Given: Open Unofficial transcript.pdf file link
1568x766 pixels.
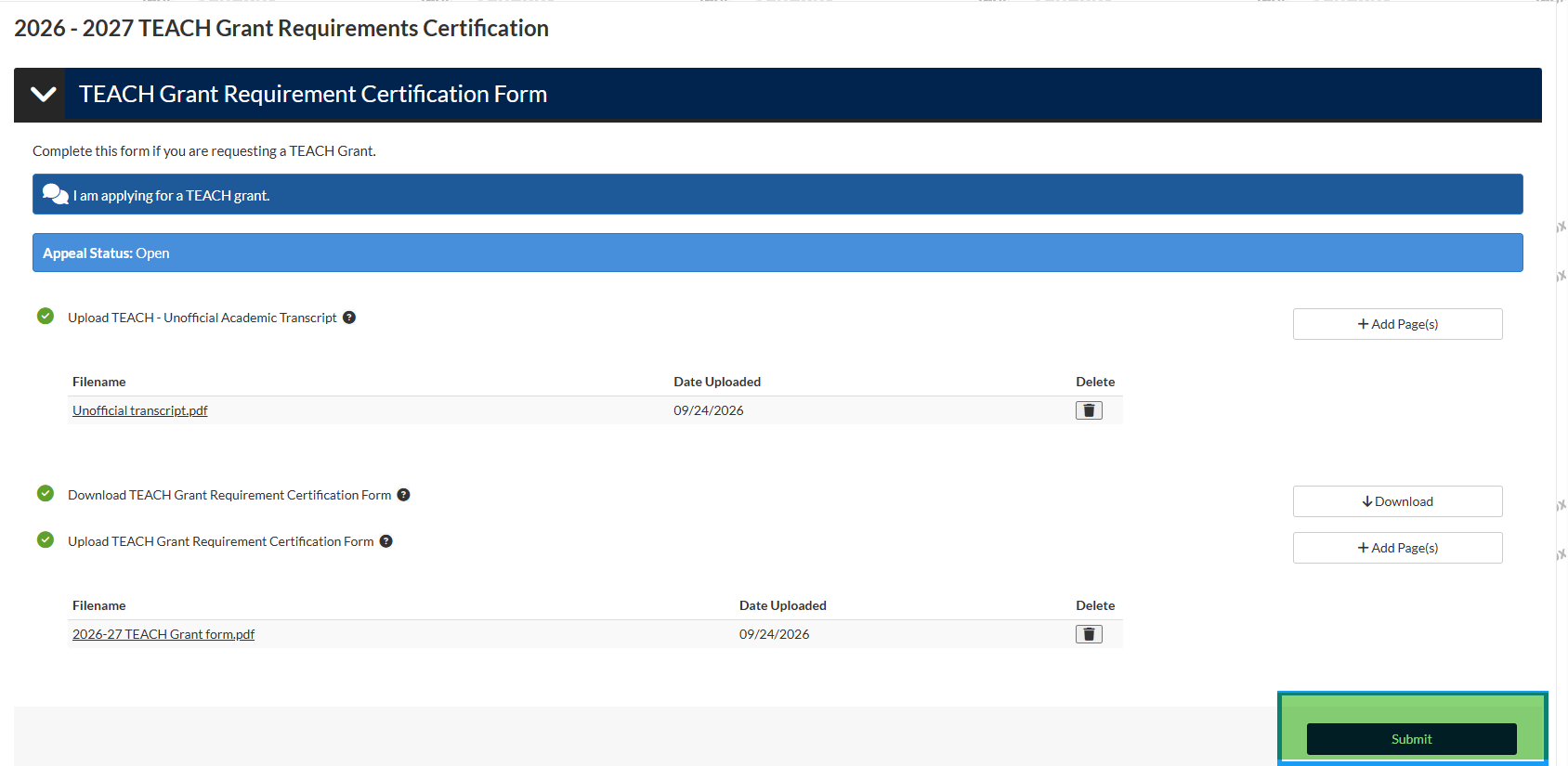Looking at the screenshot, I should click(140, 410).
